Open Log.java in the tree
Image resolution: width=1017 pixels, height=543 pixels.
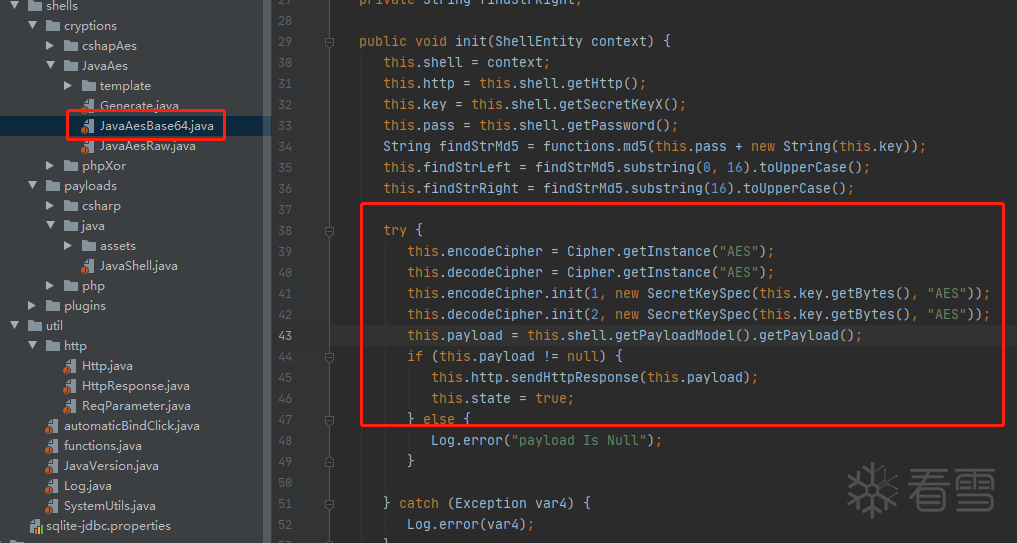click(x=88, y=486)
